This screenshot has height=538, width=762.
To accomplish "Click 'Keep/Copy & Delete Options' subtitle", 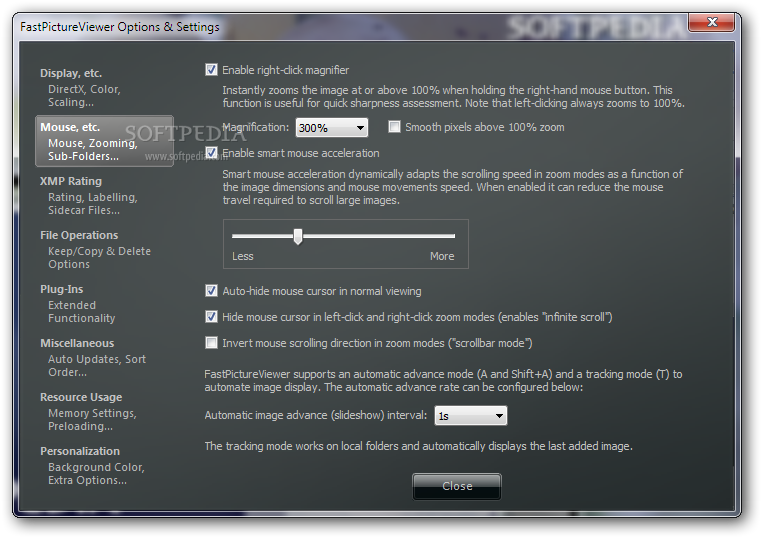I will 99,258.
